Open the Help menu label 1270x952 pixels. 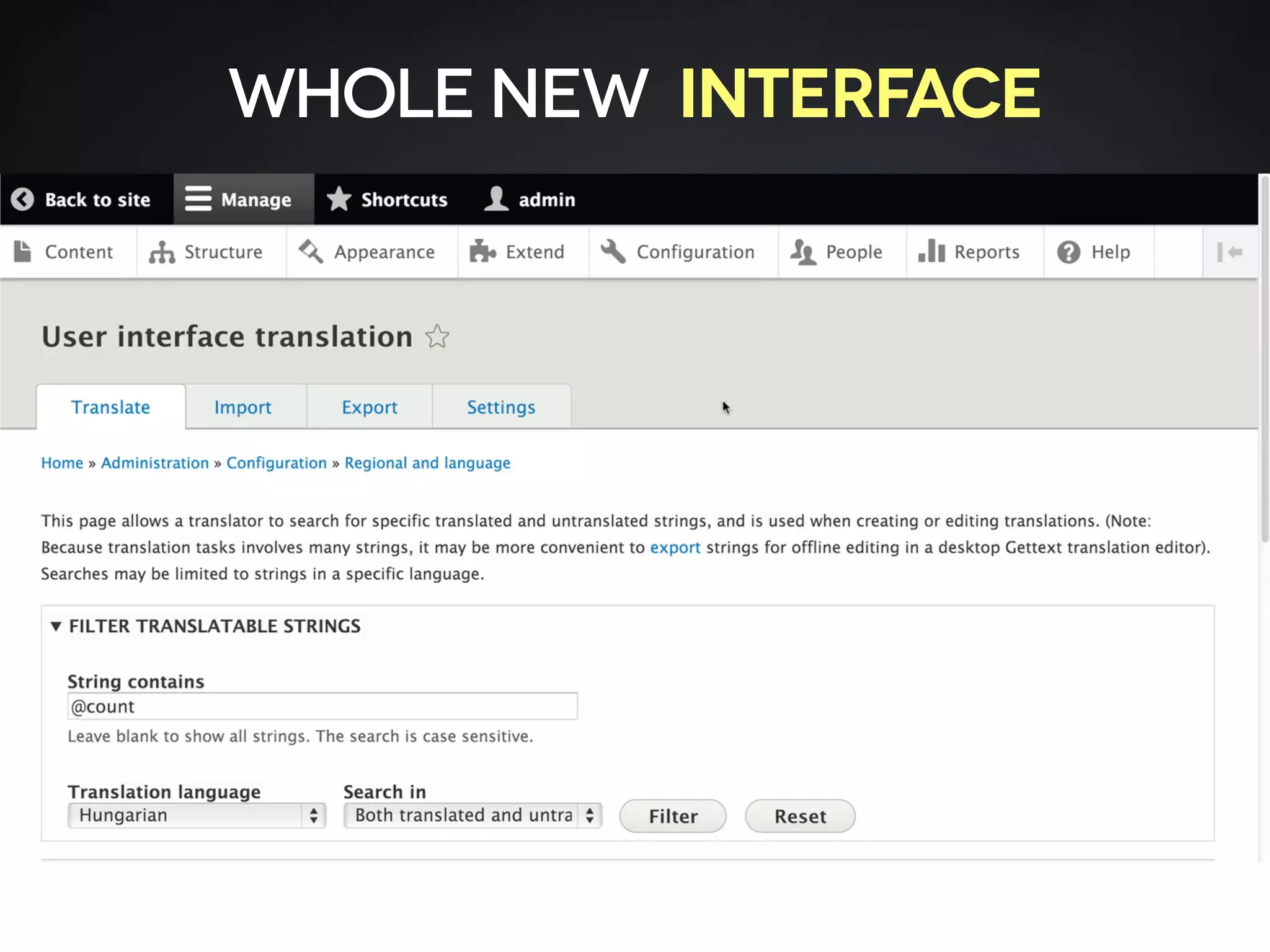tap(1111, 252)
